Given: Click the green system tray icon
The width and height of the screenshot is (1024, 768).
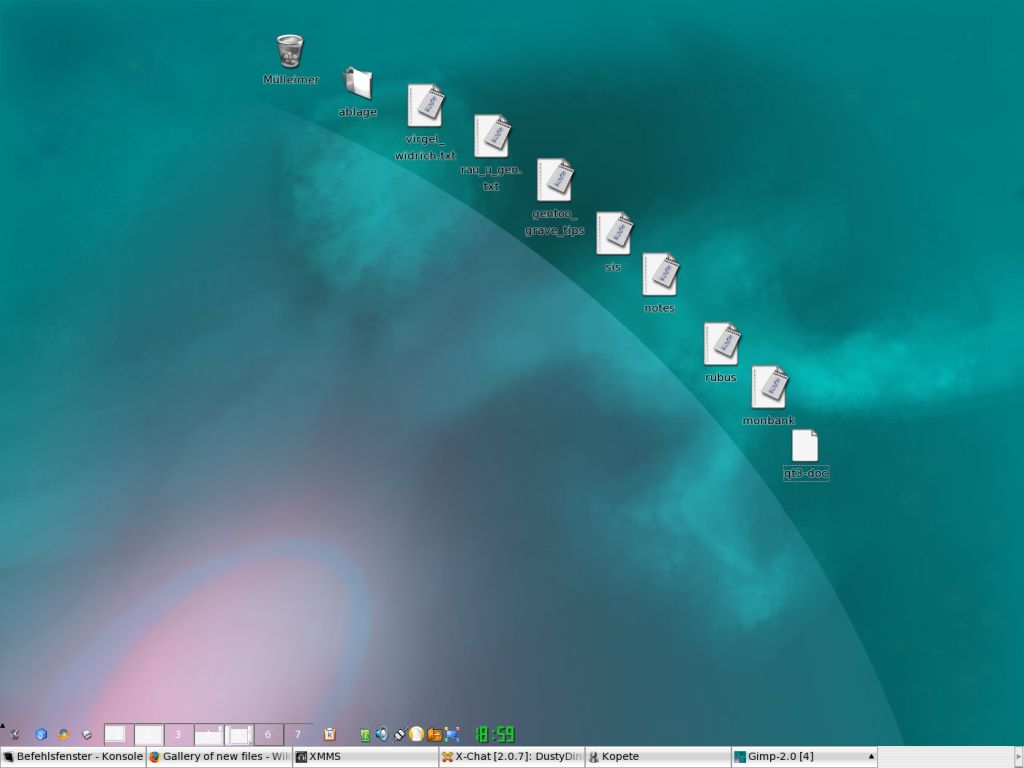Looking at the screenshot, I should [x=365, y=735].
